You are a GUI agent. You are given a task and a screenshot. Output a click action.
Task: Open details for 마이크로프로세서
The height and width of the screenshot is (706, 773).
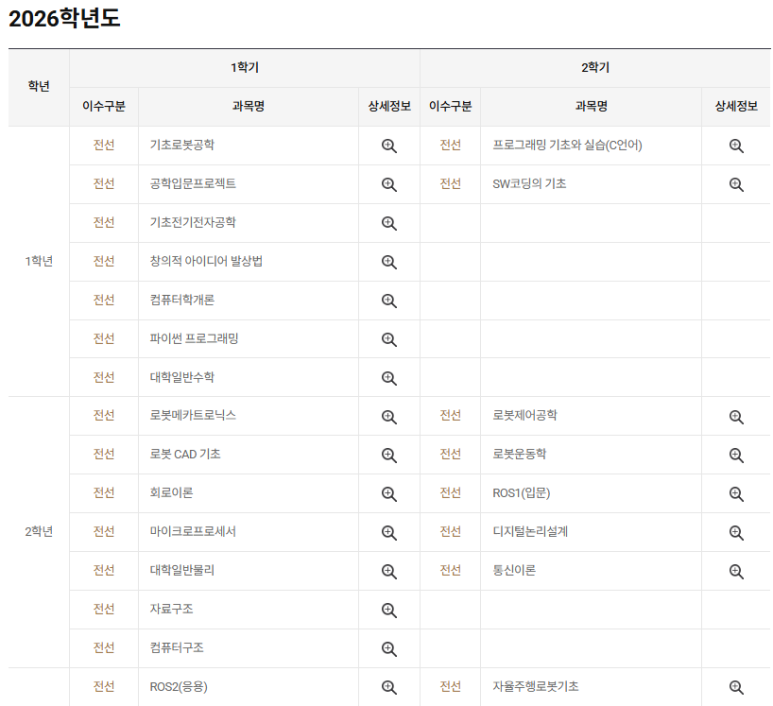(389, 532)
